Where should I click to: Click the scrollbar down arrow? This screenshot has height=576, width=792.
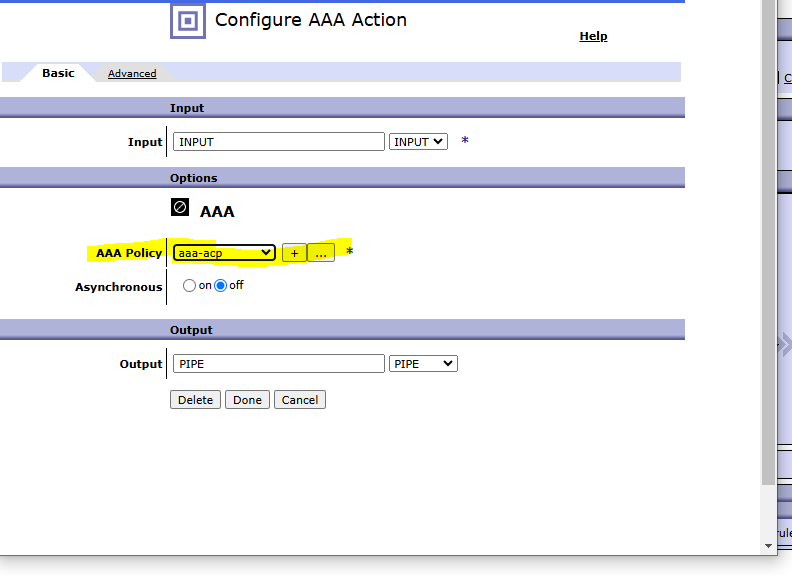[x=768, y=546]
